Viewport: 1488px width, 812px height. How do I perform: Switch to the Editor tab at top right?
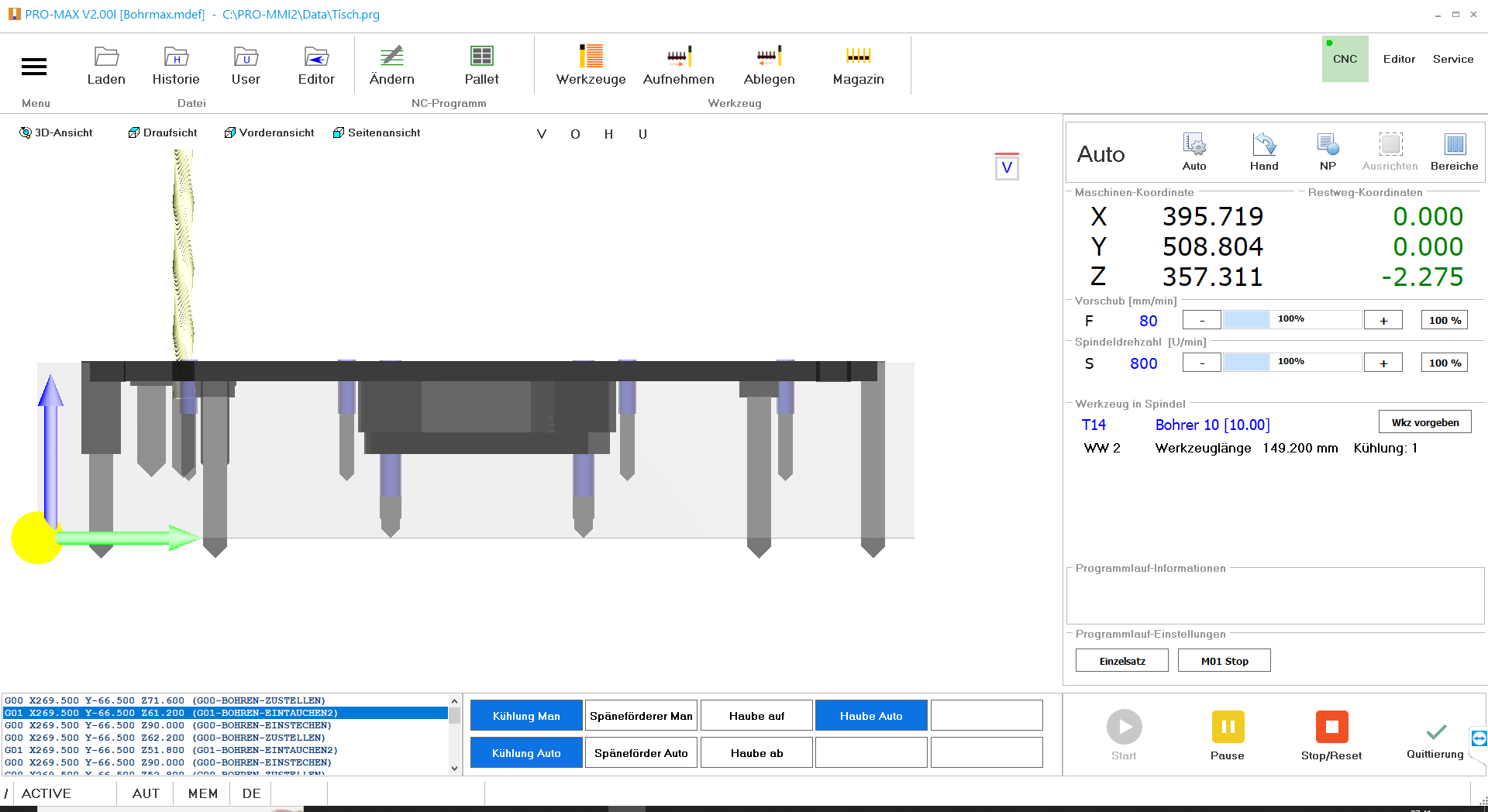coord(1399,59)
